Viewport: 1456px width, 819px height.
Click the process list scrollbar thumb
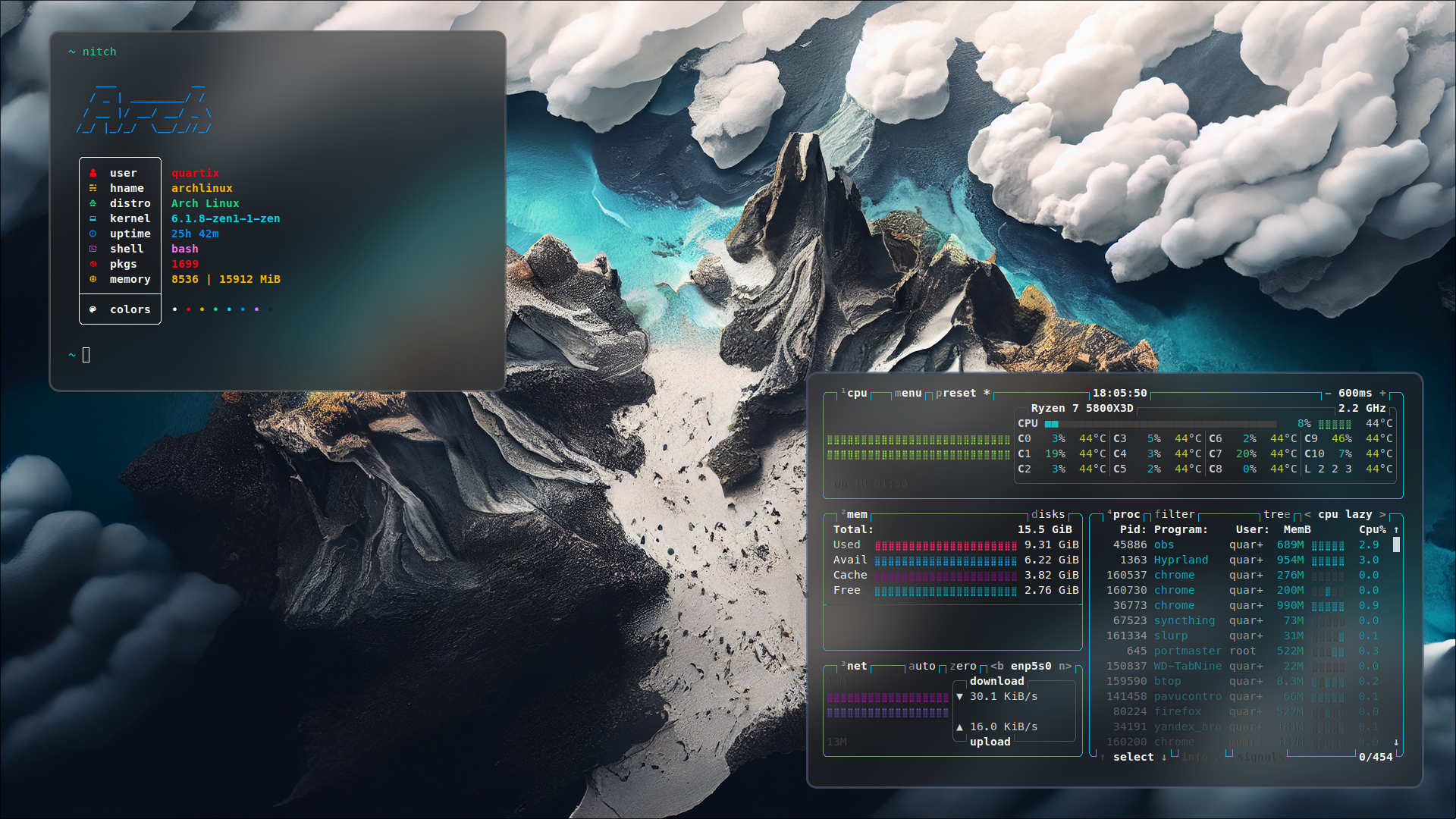click(x=1396, y=544)
